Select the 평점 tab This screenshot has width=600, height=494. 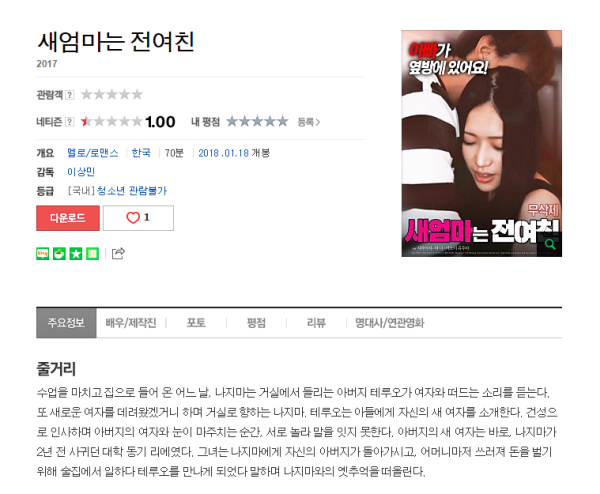coord(256,323)
